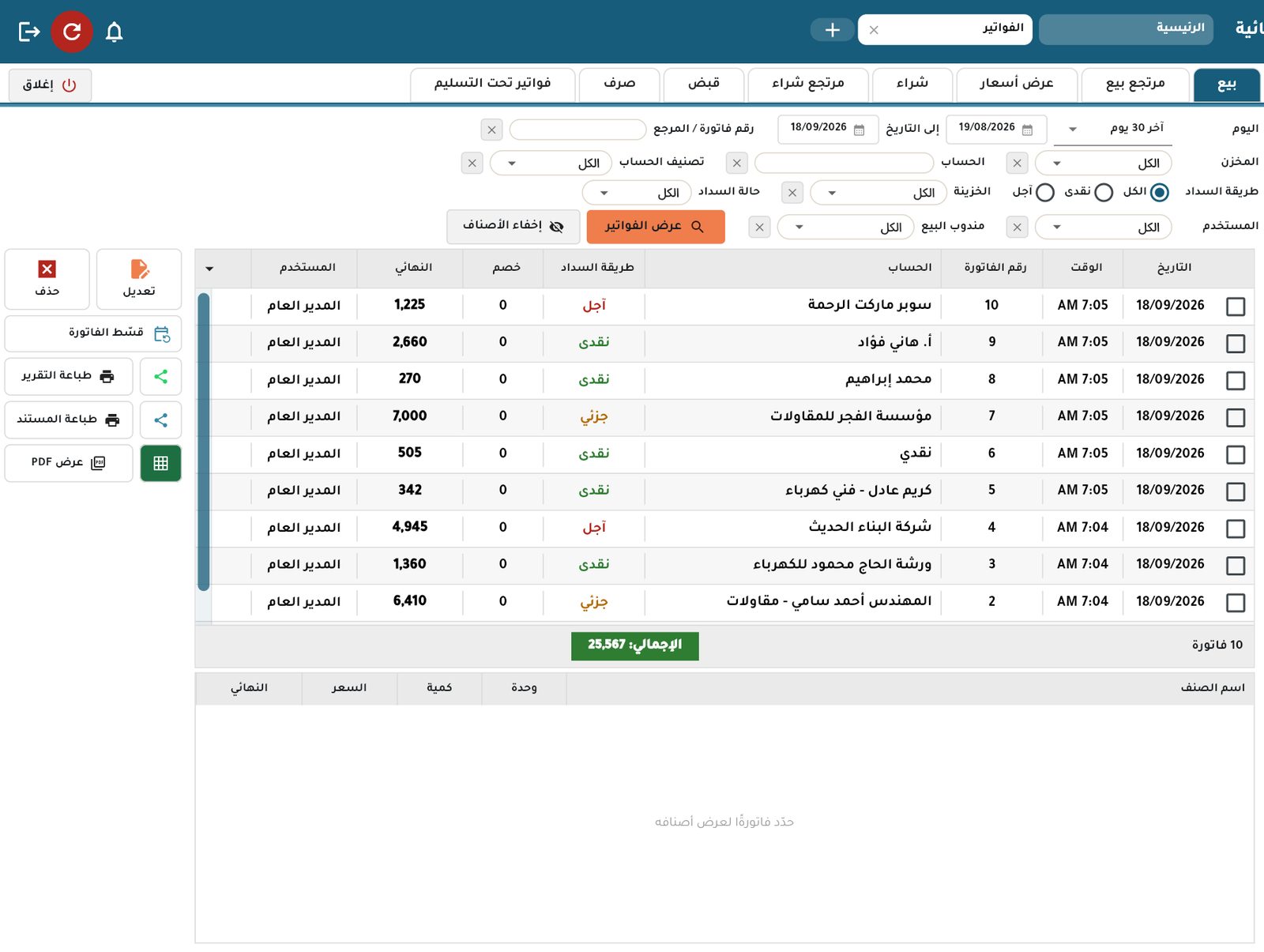The height and width of the screenshot is (952, 1264).
Task: Clear the تصنيف الحساب filter
Action: point(472,163)
